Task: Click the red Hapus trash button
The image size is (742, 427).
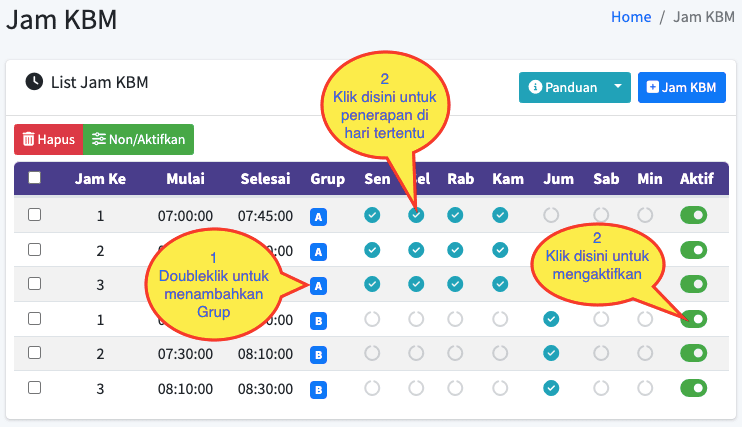Action: tap(49, 140)
